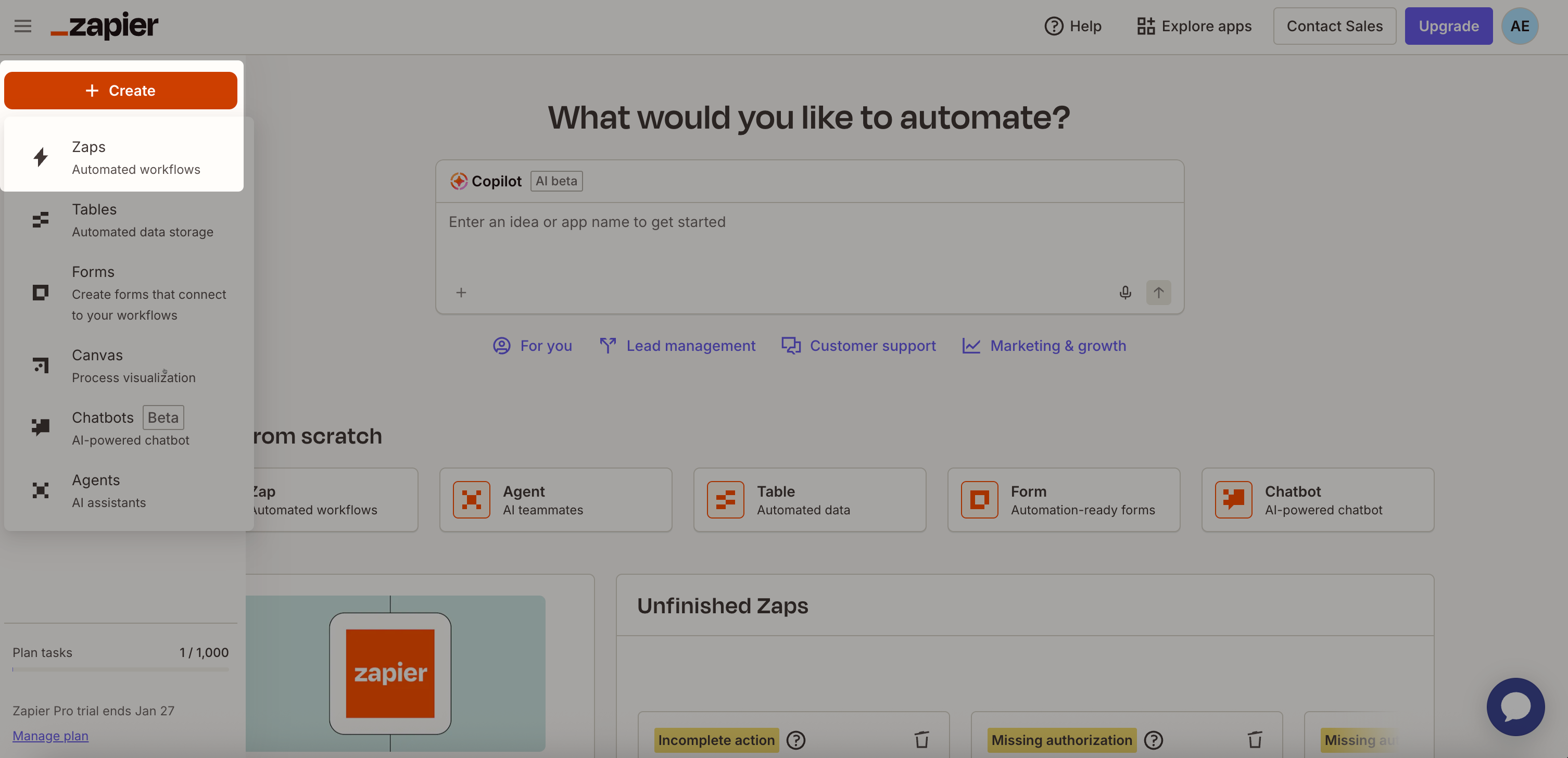Click the microphone icon in Copilot box
The width and height of the screenshot is (1568, 758).
(x=1125, y=293)
